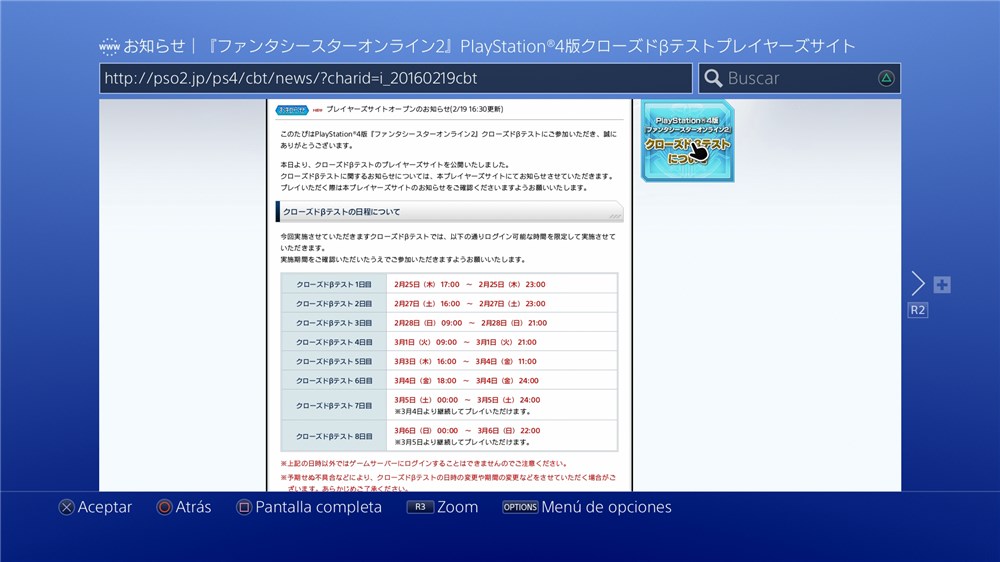This screenshot has width=1000, height=562.
Task: Open the PlayStation 4 closed beta test banner
Action: 688,141
